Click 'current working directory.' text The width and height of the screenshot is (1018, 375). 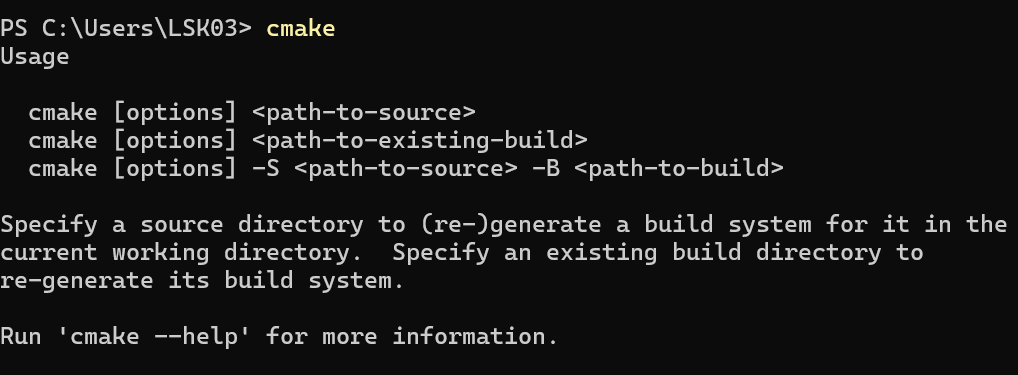pyautogui.click(x=181, y=253)
